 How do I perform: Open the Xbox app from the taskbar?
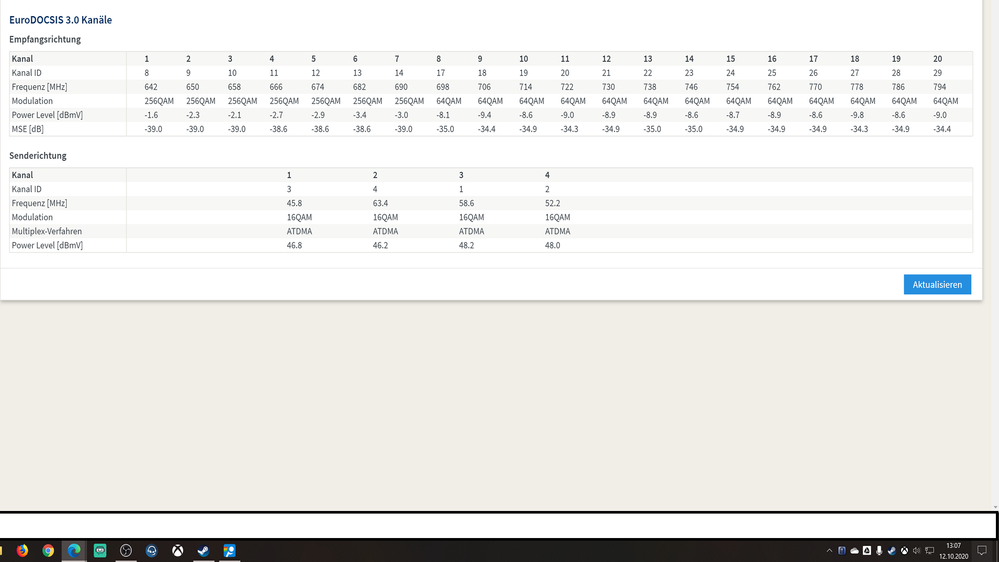(x=178, y=551)
